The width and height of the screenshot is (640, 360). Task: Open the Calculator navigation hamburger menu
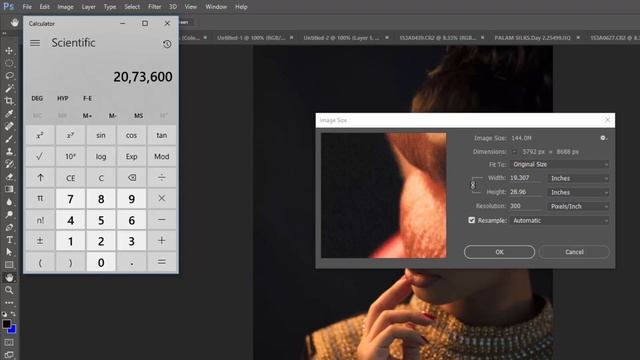tap(35, 43)
